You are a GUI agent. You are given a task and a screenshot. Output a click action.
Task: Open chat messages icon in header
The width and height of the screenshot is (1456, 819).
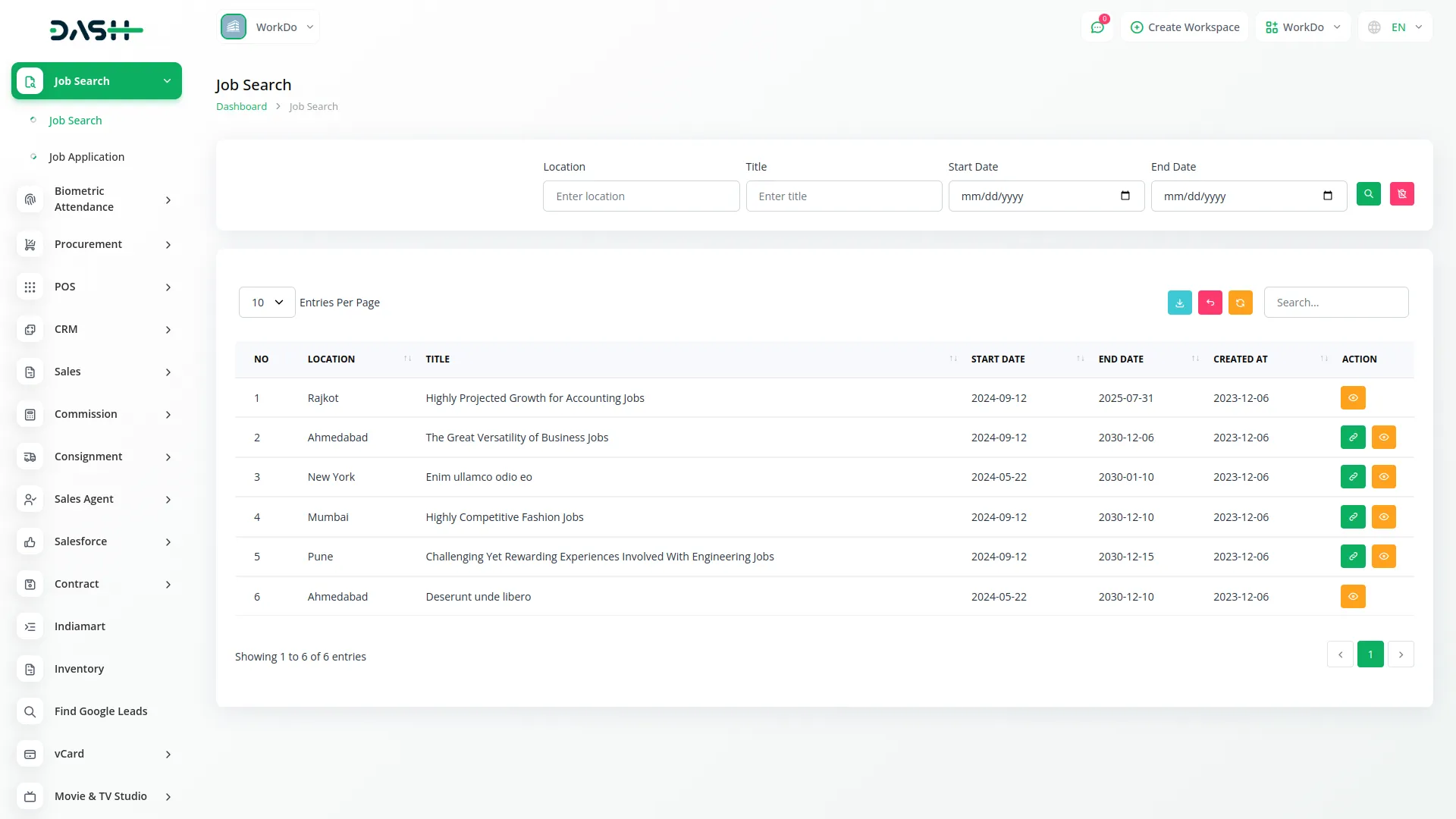click(1097, 27)
